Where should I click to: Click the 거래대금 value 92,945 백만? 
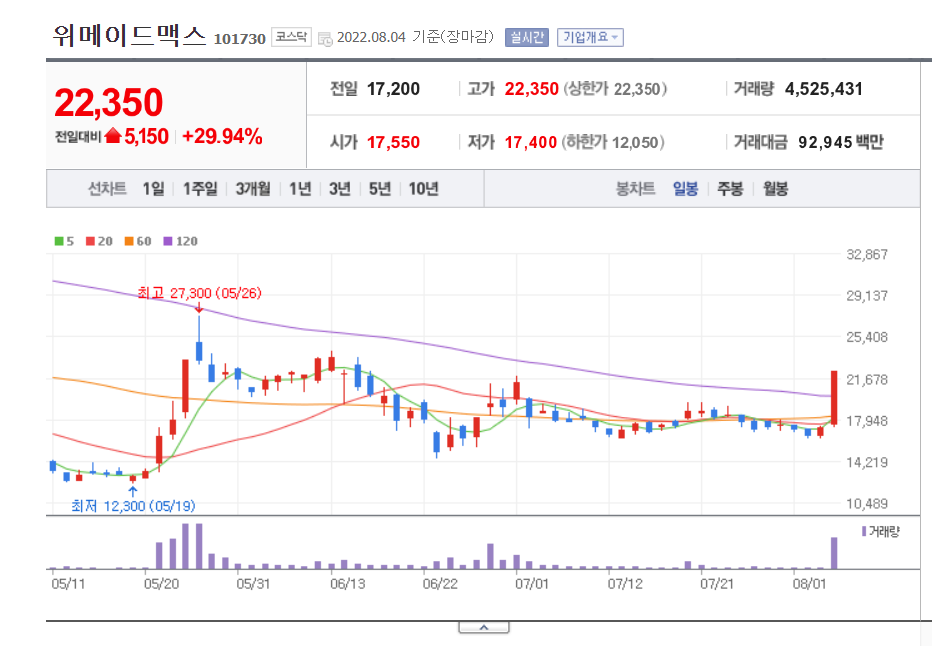840,143
